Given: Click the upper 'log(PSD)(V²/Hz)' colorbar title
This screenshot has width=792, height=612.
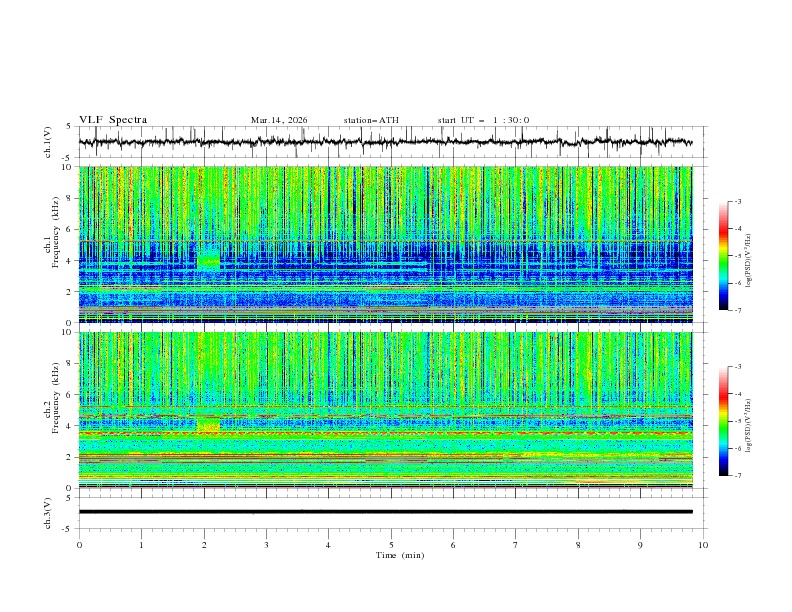Looking at the screenshot, I should coord(749,261).
